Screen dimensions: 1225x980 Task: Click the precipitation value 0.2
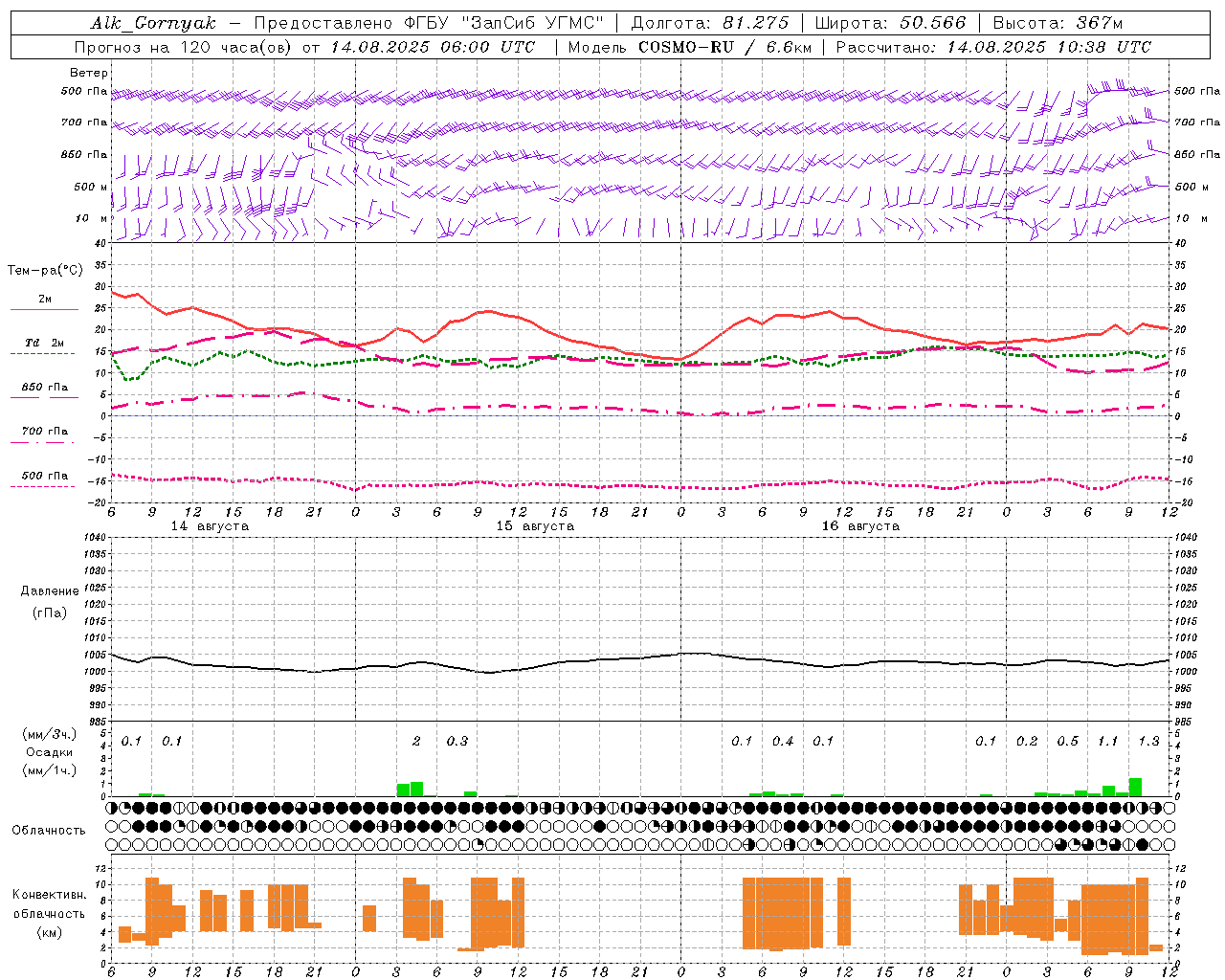pos(1027,742)
